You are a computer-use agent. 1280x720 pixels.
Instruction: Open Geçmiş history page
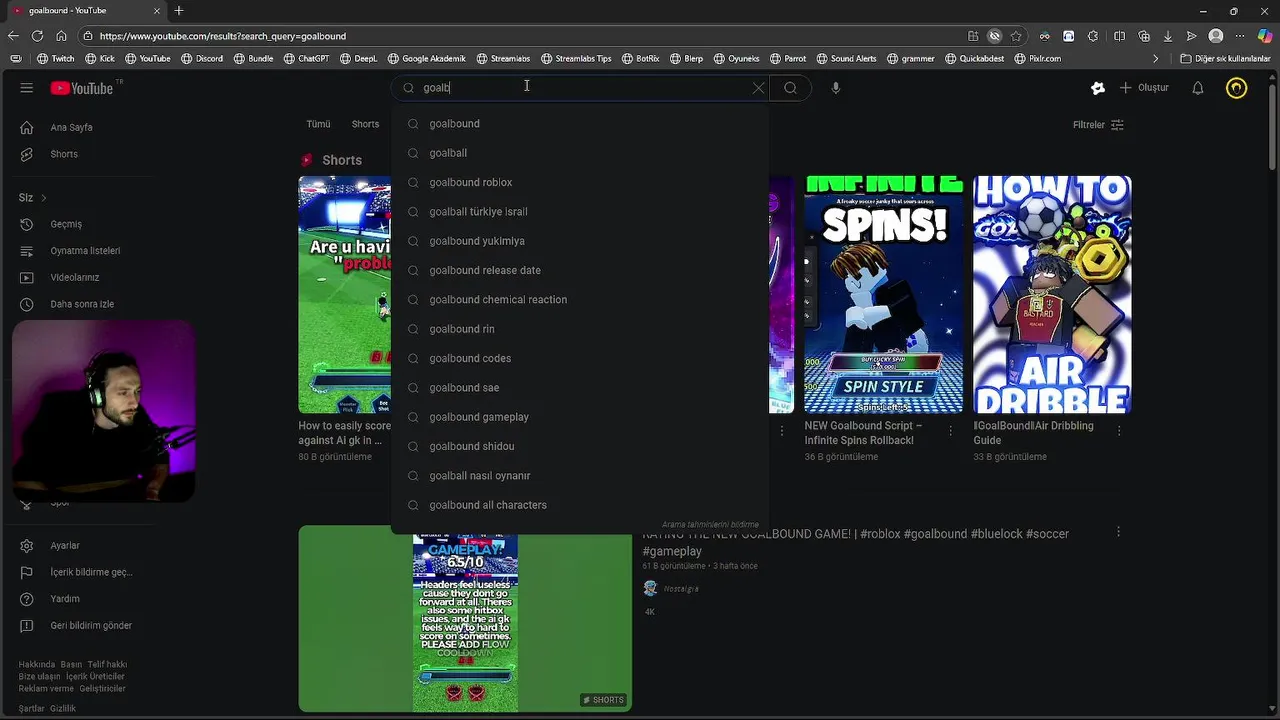tap(66, 224)
